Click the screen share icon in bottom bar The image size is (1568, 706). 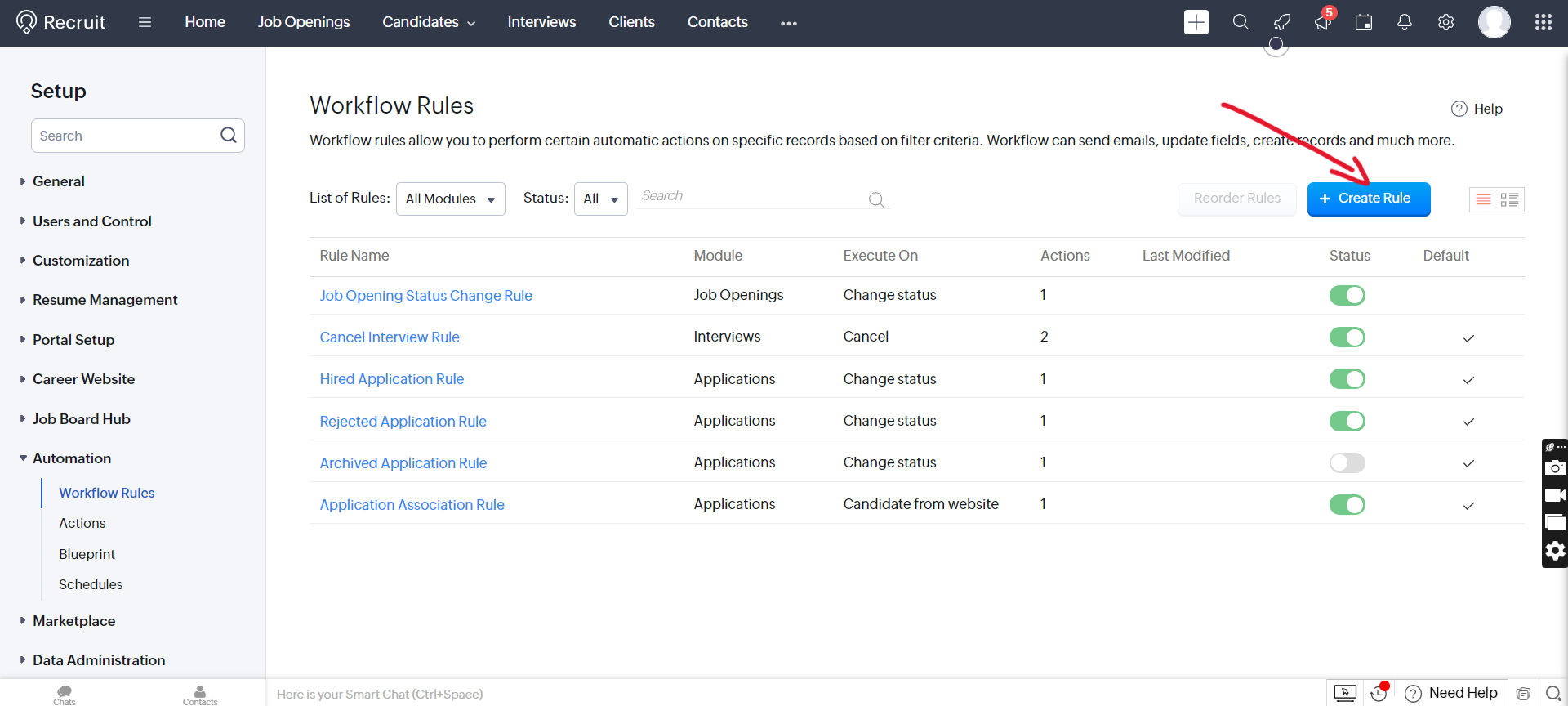tap(1345, 693)
